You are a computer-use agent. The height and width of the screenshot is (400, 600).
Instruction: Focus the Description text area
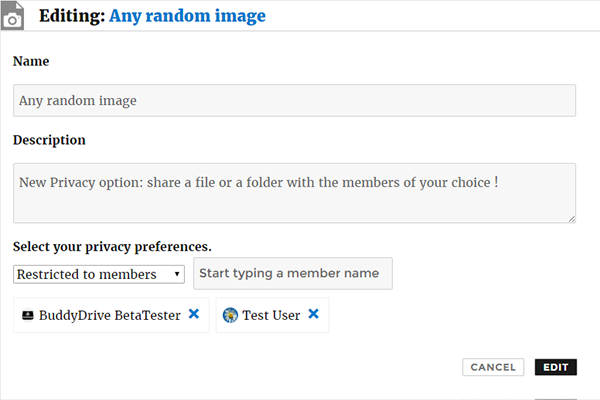294,192
